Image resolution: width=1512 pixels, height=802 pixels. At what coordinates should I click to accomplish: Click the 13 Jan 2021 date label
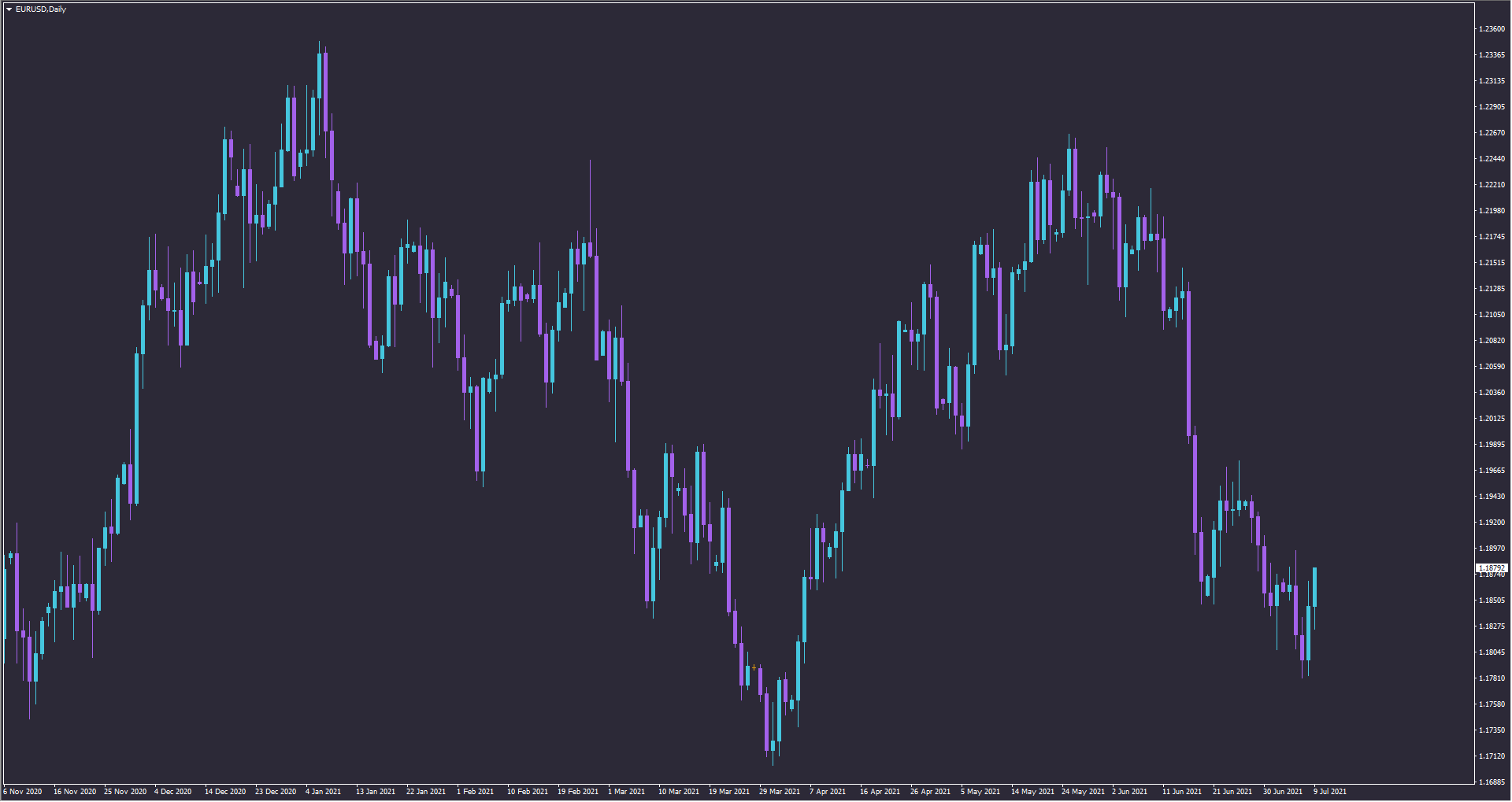point(376,792)
